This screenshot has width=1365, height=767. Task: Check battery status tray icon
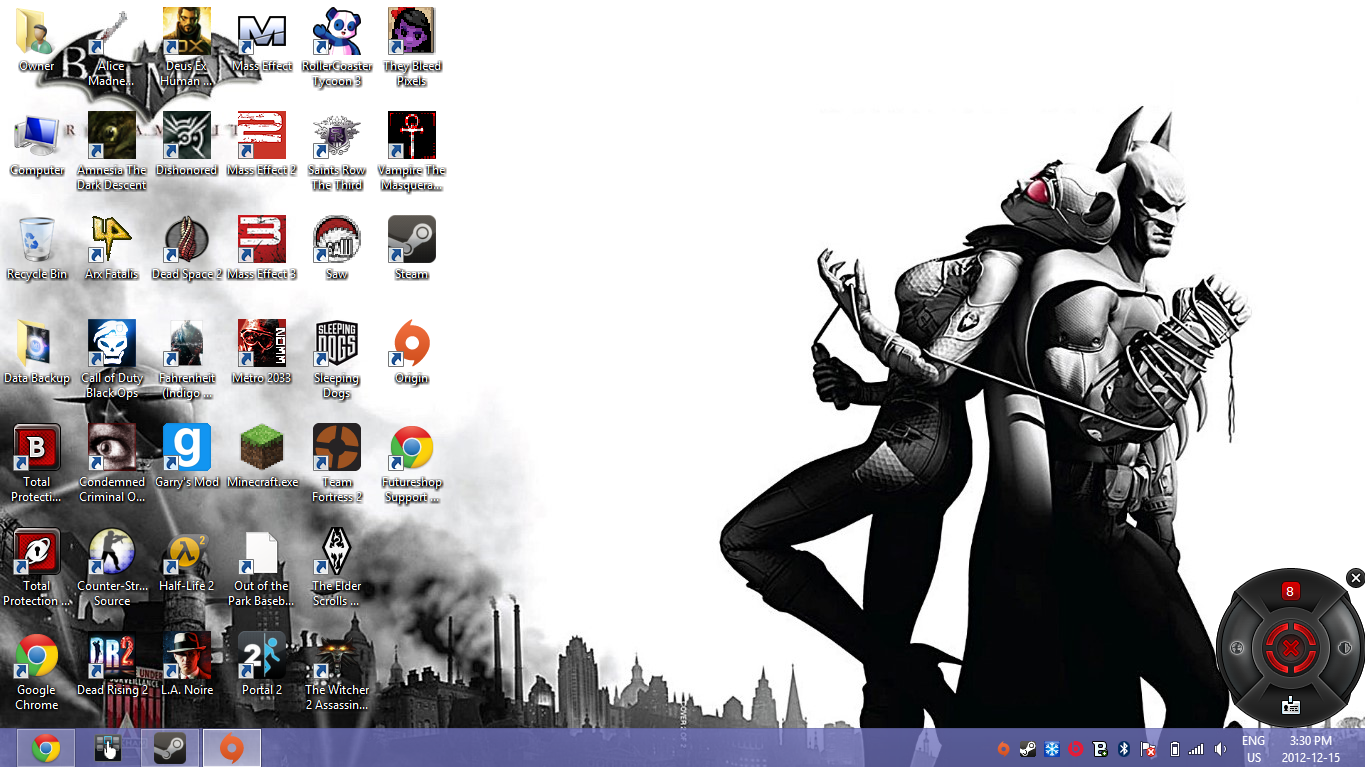pyautogui.click(x=1175, y=748)
